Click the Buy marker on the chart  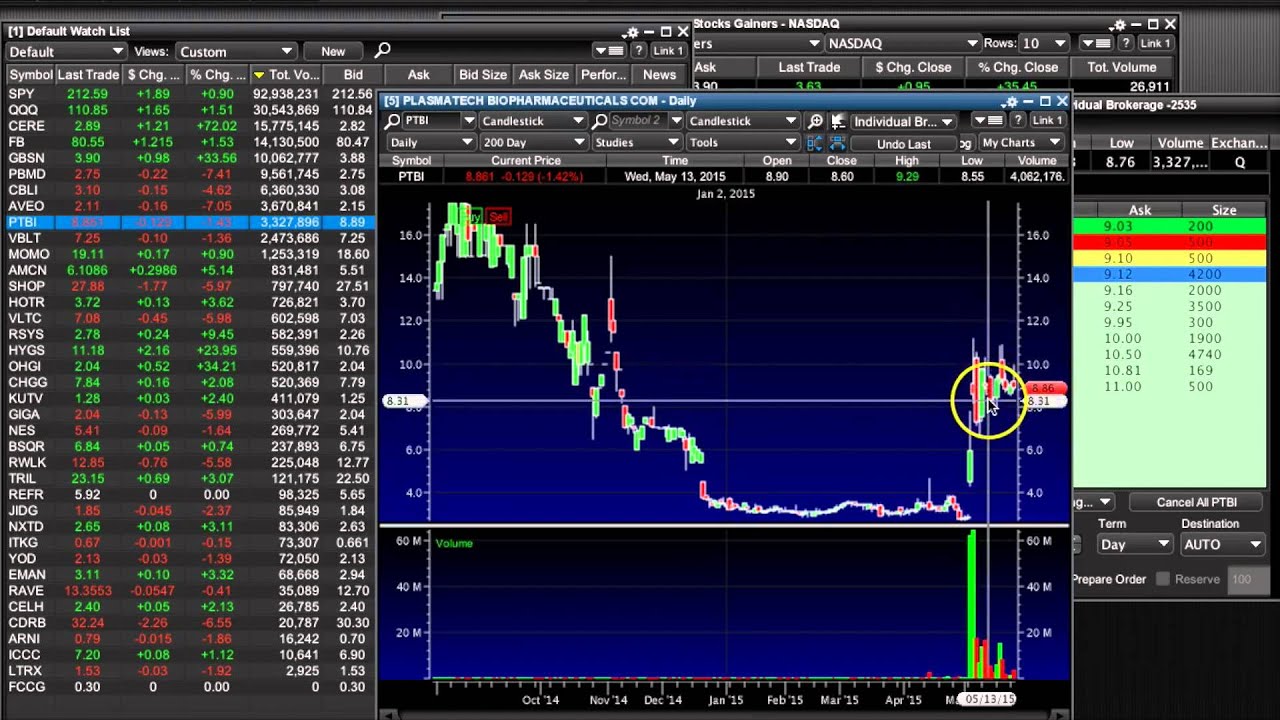474,216
